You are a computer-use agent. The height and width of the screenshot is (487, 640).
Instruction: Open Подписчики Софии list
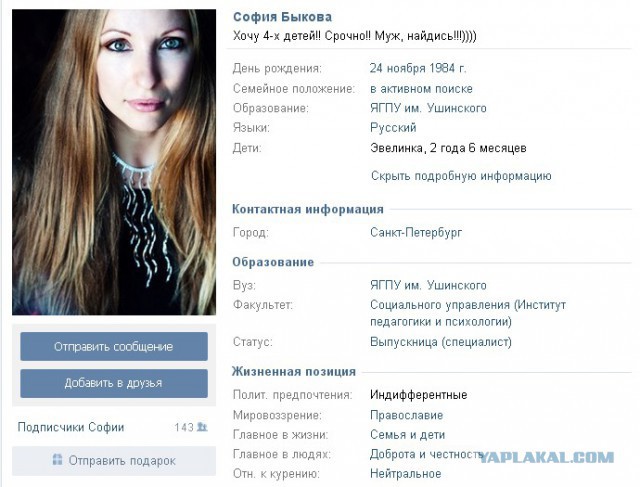point(71,427)
